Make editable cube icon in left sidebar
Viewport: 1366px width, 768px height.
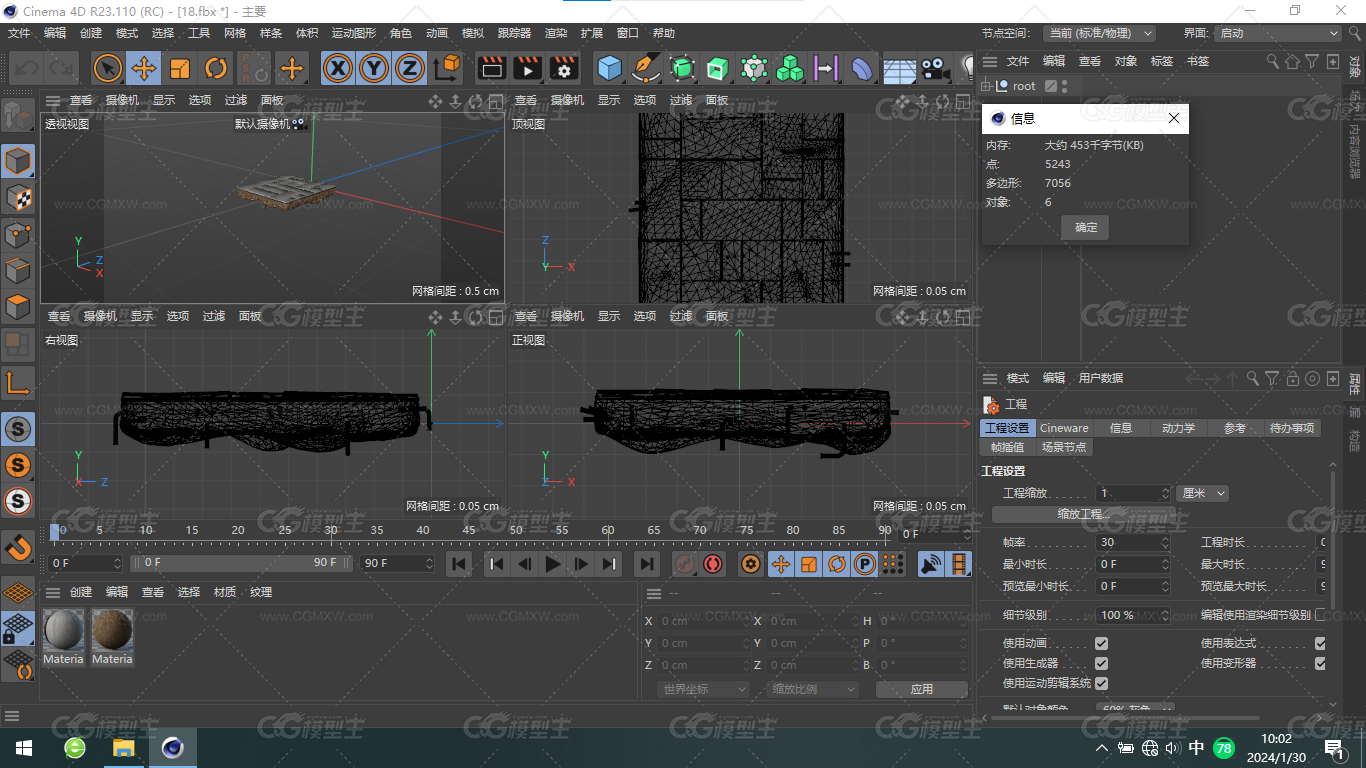click(18, 116)
